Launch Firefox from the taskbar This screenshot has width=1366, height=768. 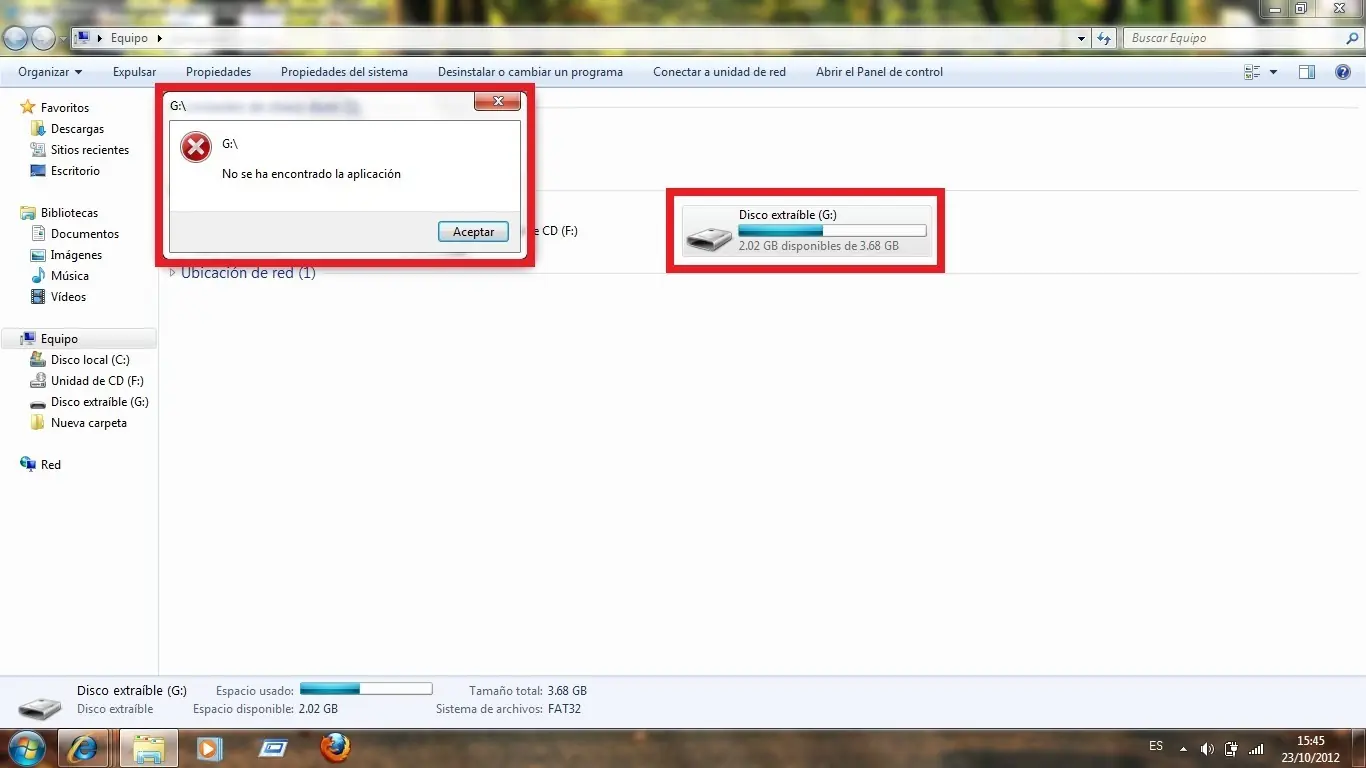click(335, 748)
